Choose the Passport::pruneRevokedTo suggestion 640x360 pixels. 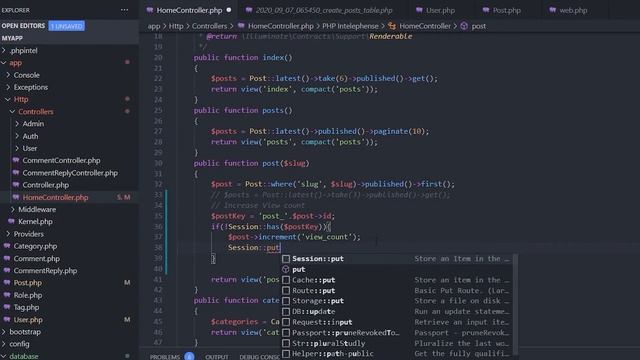pyautogui.click(x=398, y=333)
